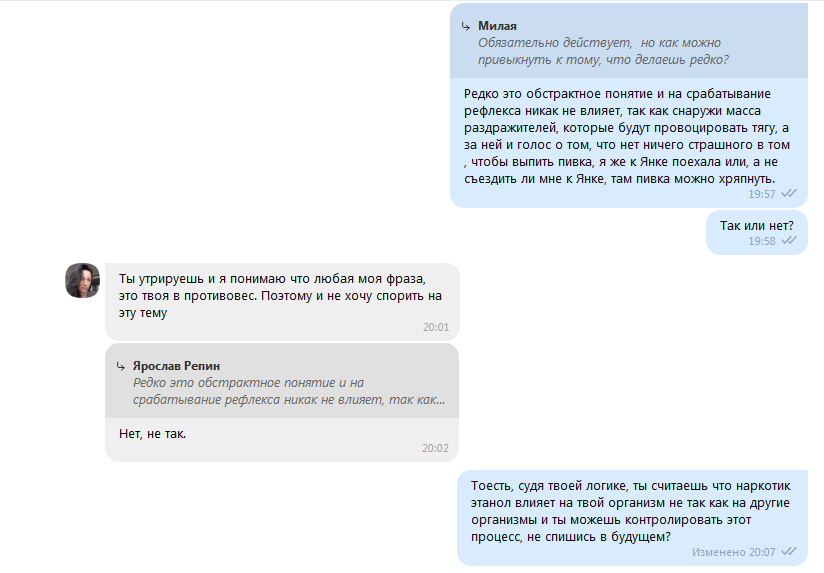Click read checkmarks next to Изменено 20:07
Image resolution: width=824 pixels, height=573 pixels.
coord(789,551)
